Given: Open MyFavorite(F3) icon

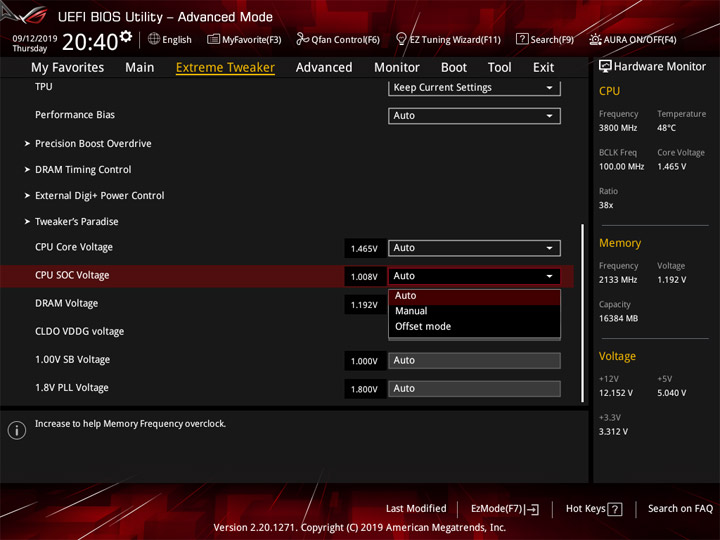Looking at the screenshot, I should (x=213, y=39).
